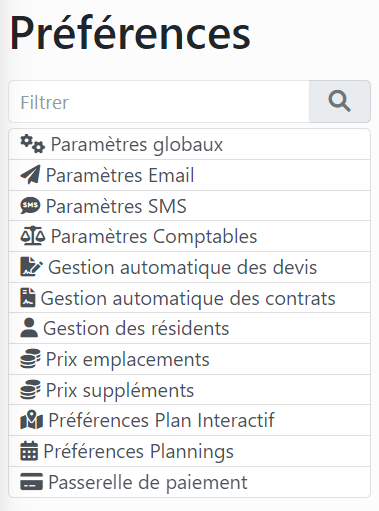Click the signature document icon for devis
Image resolution: width=379 pixels, height=511 pixels.
(31, 267)
